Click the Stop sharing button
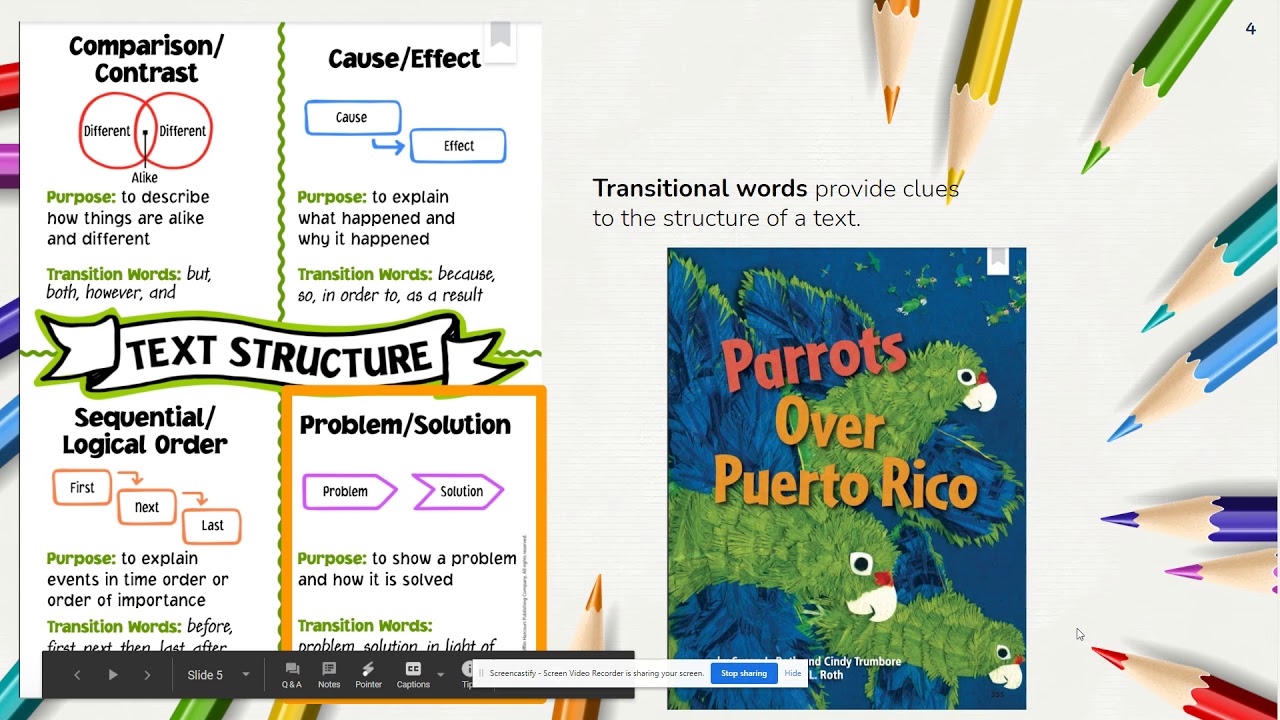 pos(744,673)
